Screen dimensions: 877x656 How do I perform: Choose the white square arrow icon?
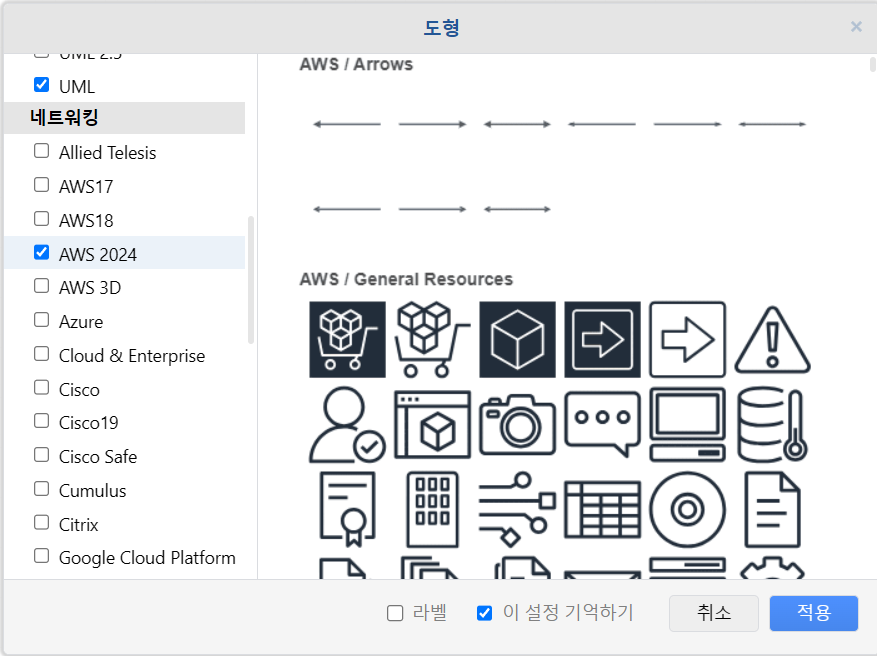(687, 339)
